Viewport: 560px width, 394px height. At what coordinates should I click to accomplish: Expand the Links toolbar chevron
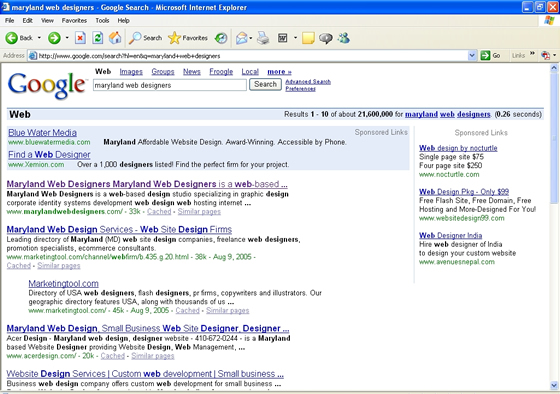coord(532,54)
